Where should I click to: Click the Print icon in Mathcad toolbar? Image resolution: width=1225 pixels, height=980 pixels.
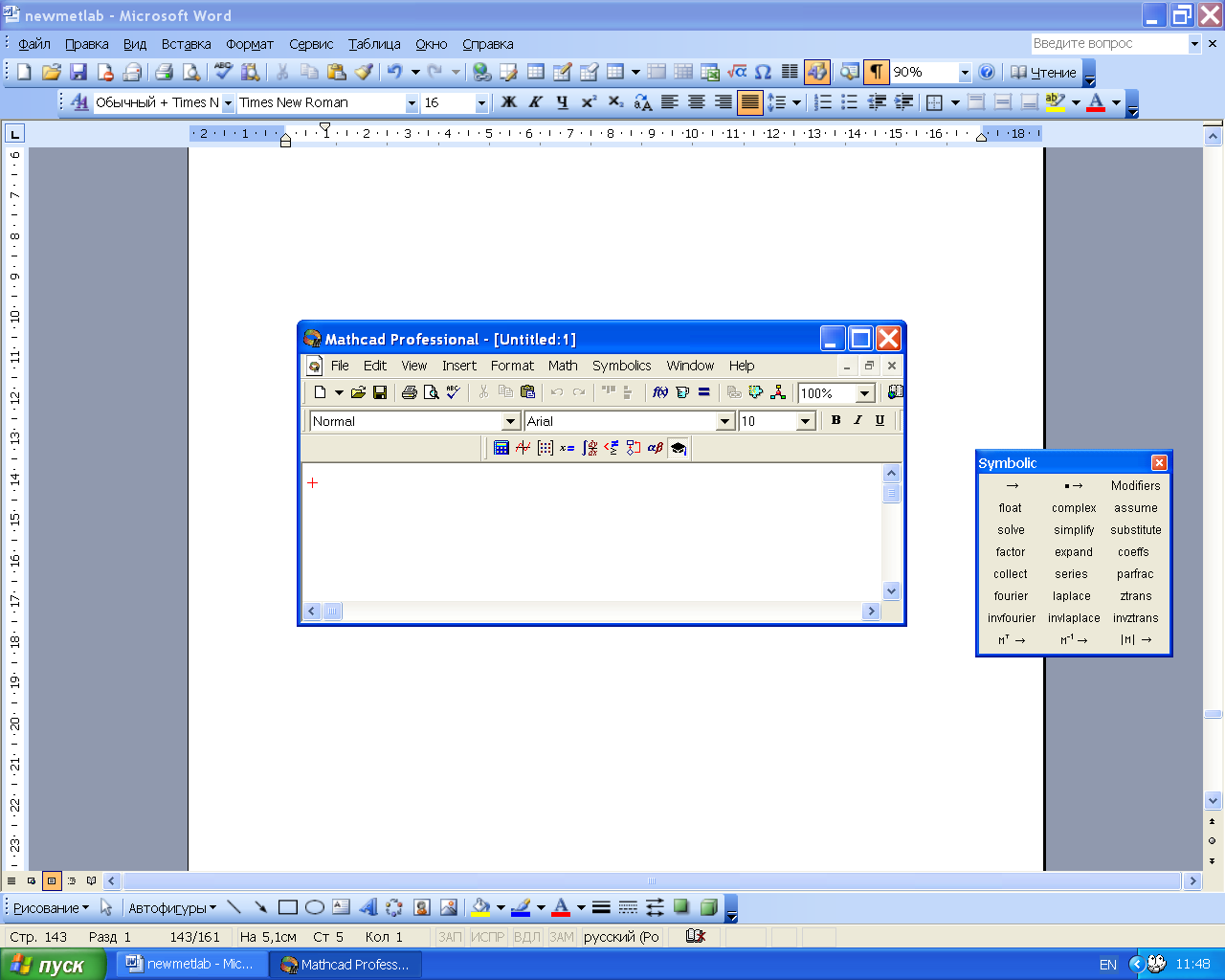(x=410, y=392)
